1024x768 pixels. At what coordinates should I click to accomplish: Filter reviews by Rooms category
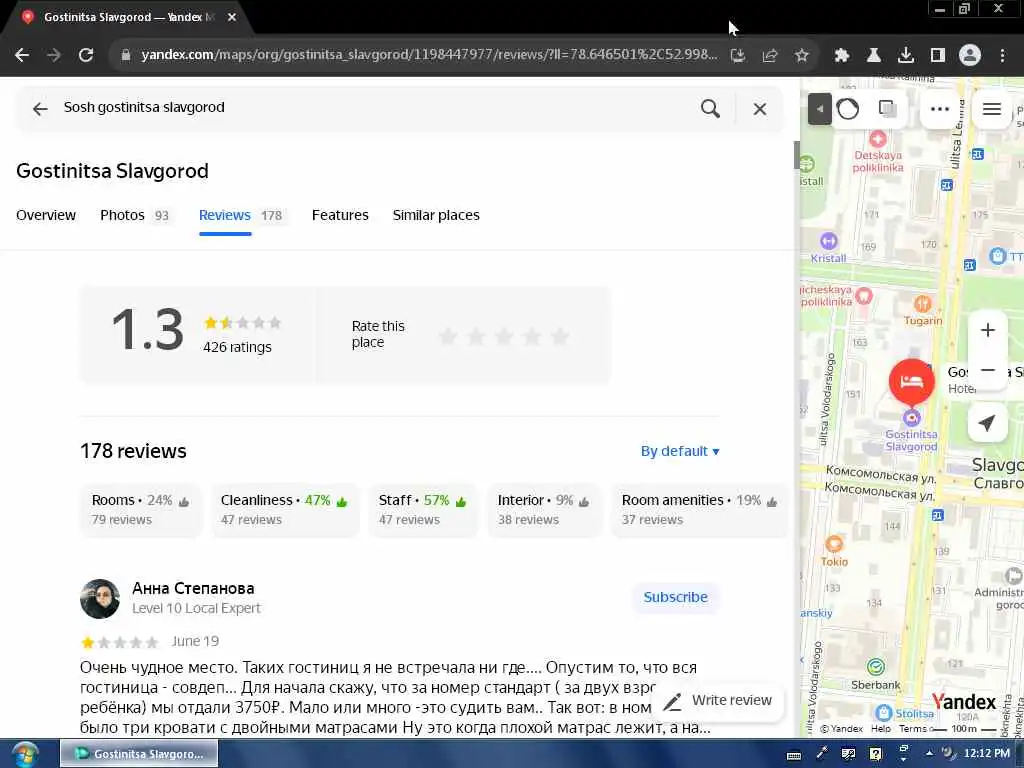point(140,510)
